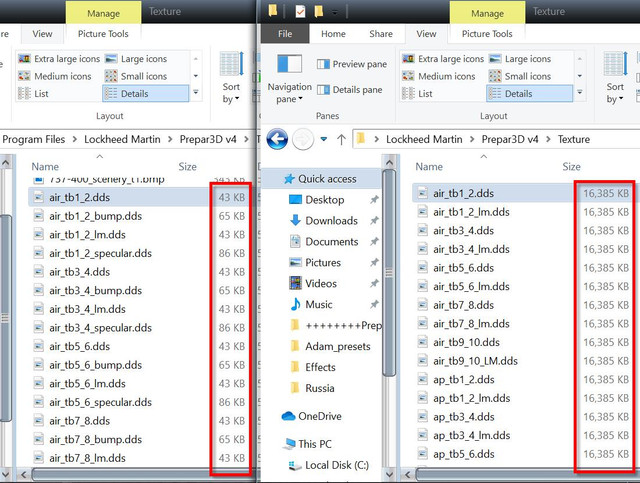Open the Share tab in right window
The height and width of the screenshot is (483, 640).
coord(381,34)
